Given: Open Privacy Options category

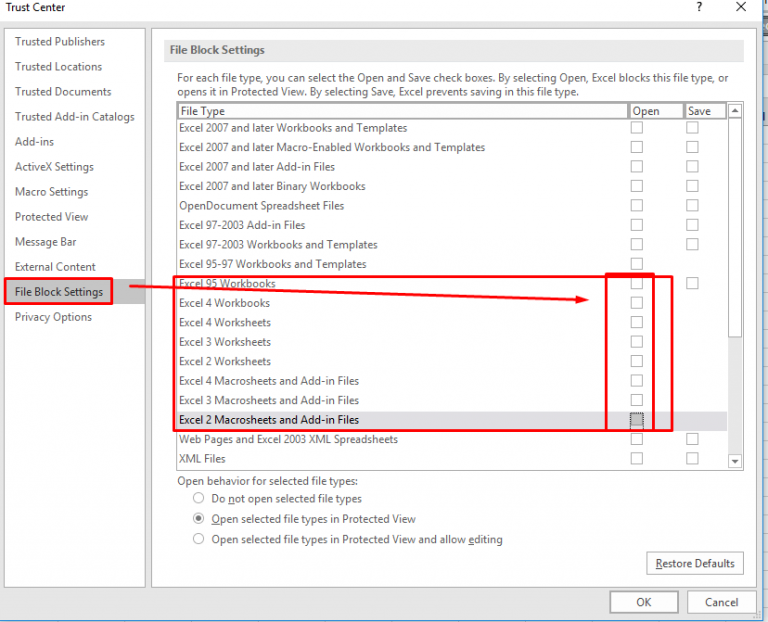Looking at the screenshot, I should coord(53,317).
